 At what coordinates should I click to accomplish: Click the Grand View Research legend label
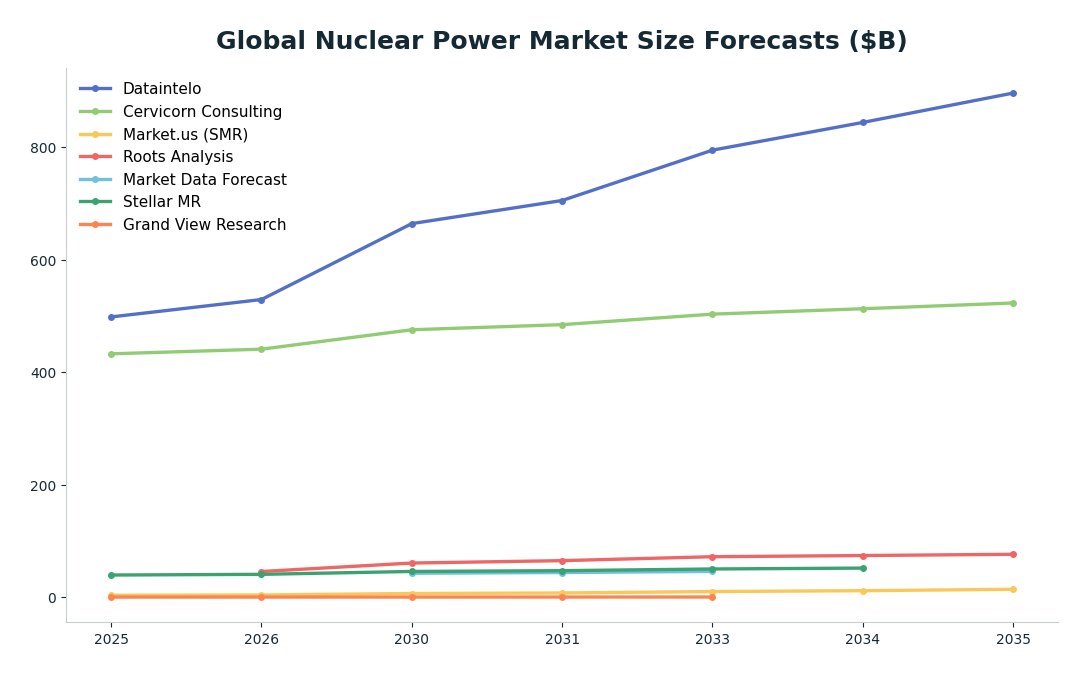204,225
